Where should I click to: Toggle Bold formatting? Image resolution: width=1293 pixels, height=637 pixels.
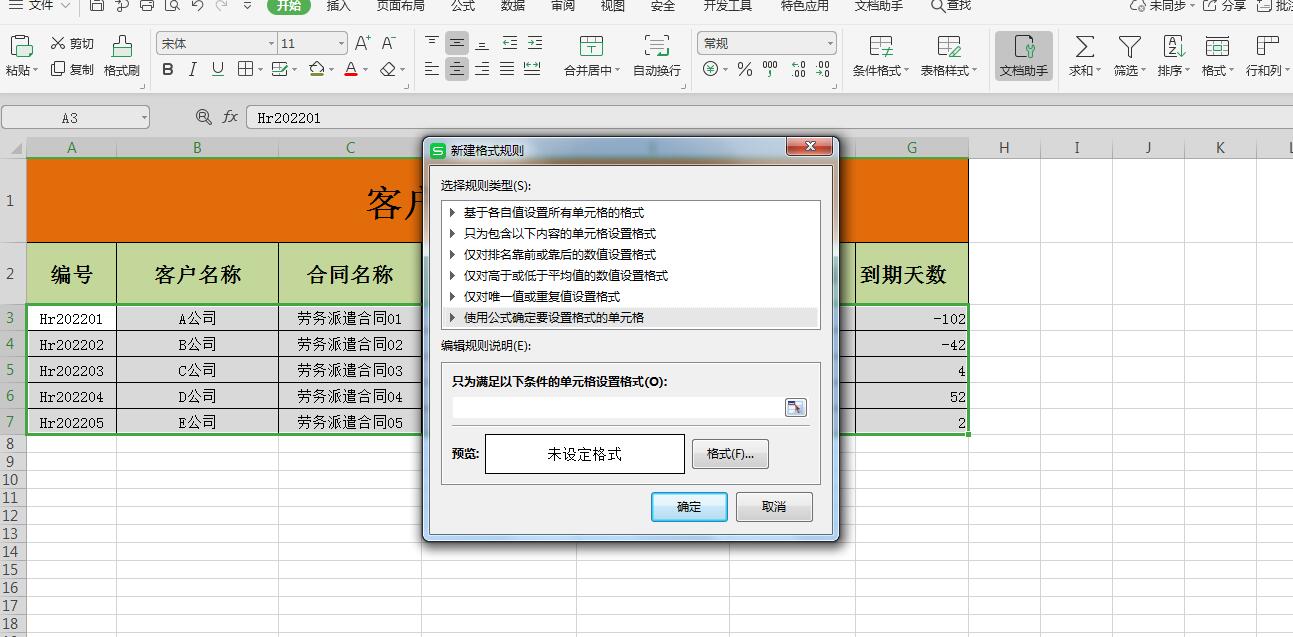point(167,69)
